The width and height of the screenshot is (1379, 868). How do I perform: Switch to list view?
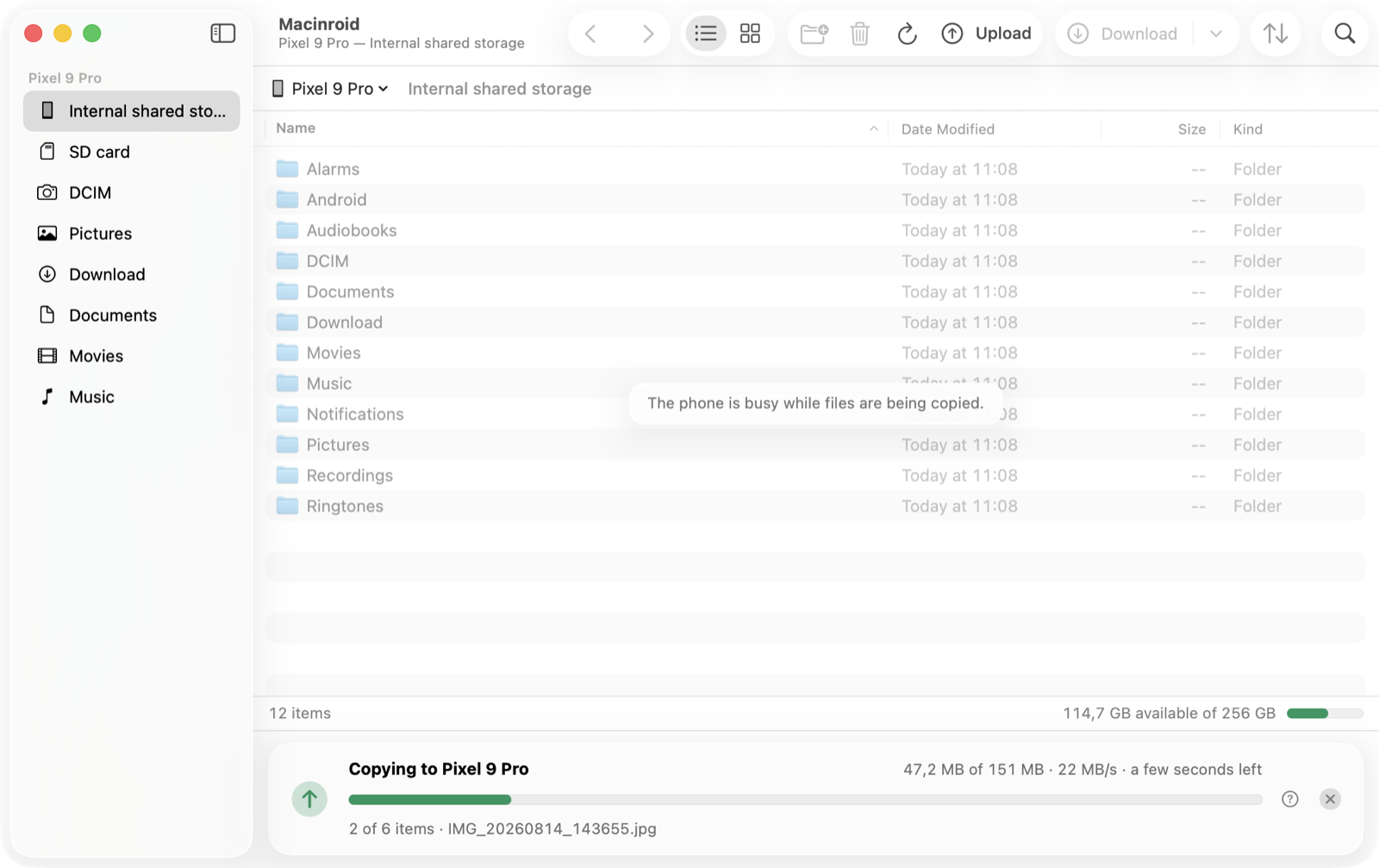pos(706,34)
